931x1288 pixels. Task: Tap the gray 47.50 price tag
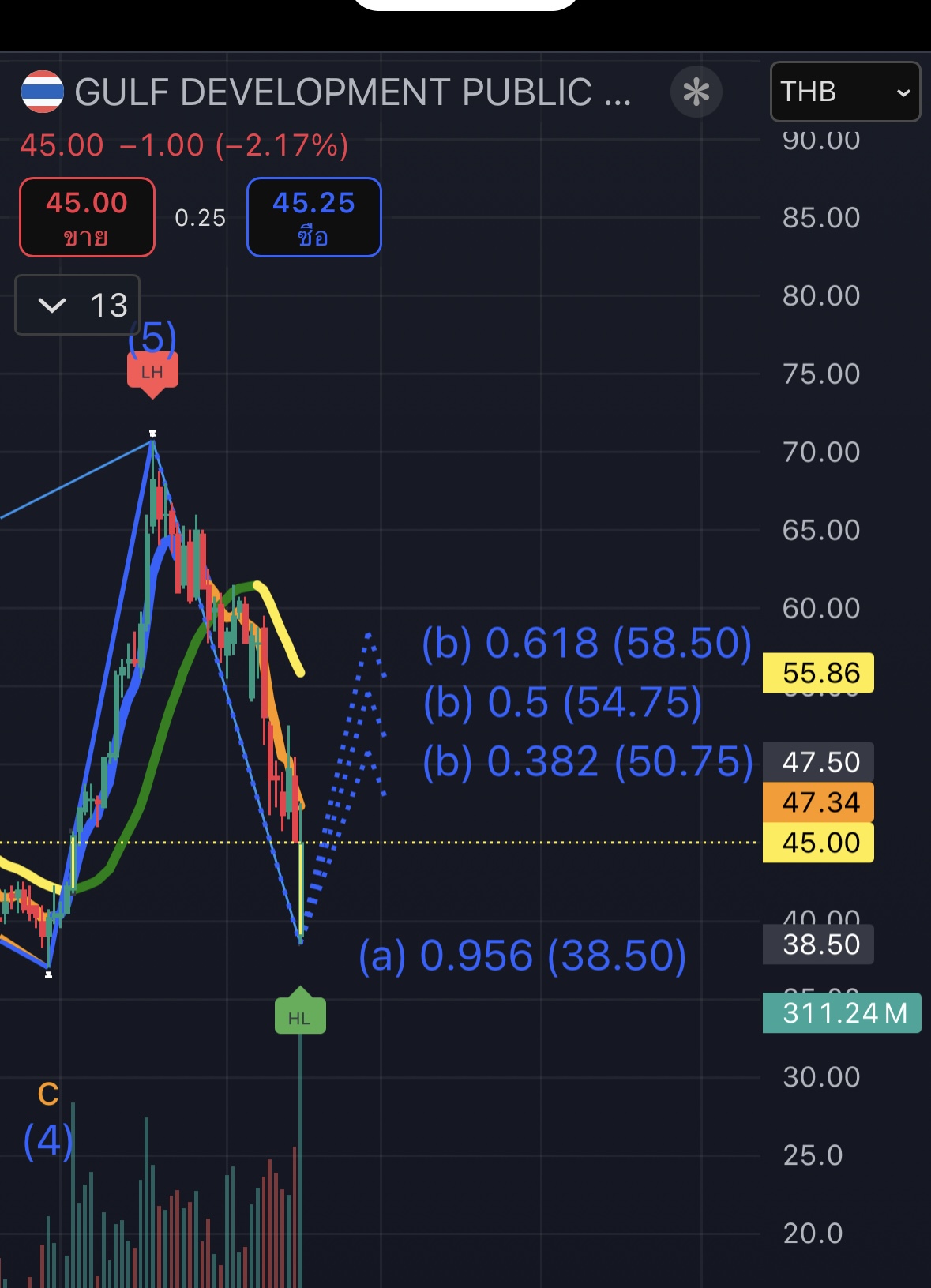point(818,762)
